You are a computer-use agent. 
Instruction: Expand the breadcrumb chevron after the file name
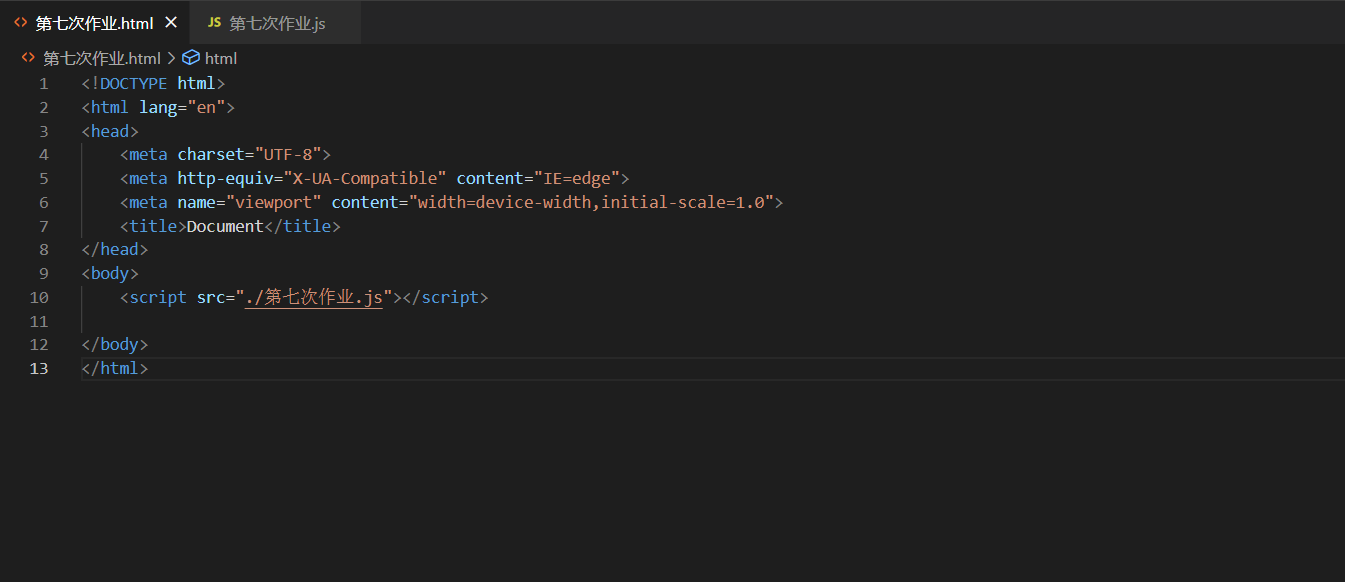tap(171, 58)
